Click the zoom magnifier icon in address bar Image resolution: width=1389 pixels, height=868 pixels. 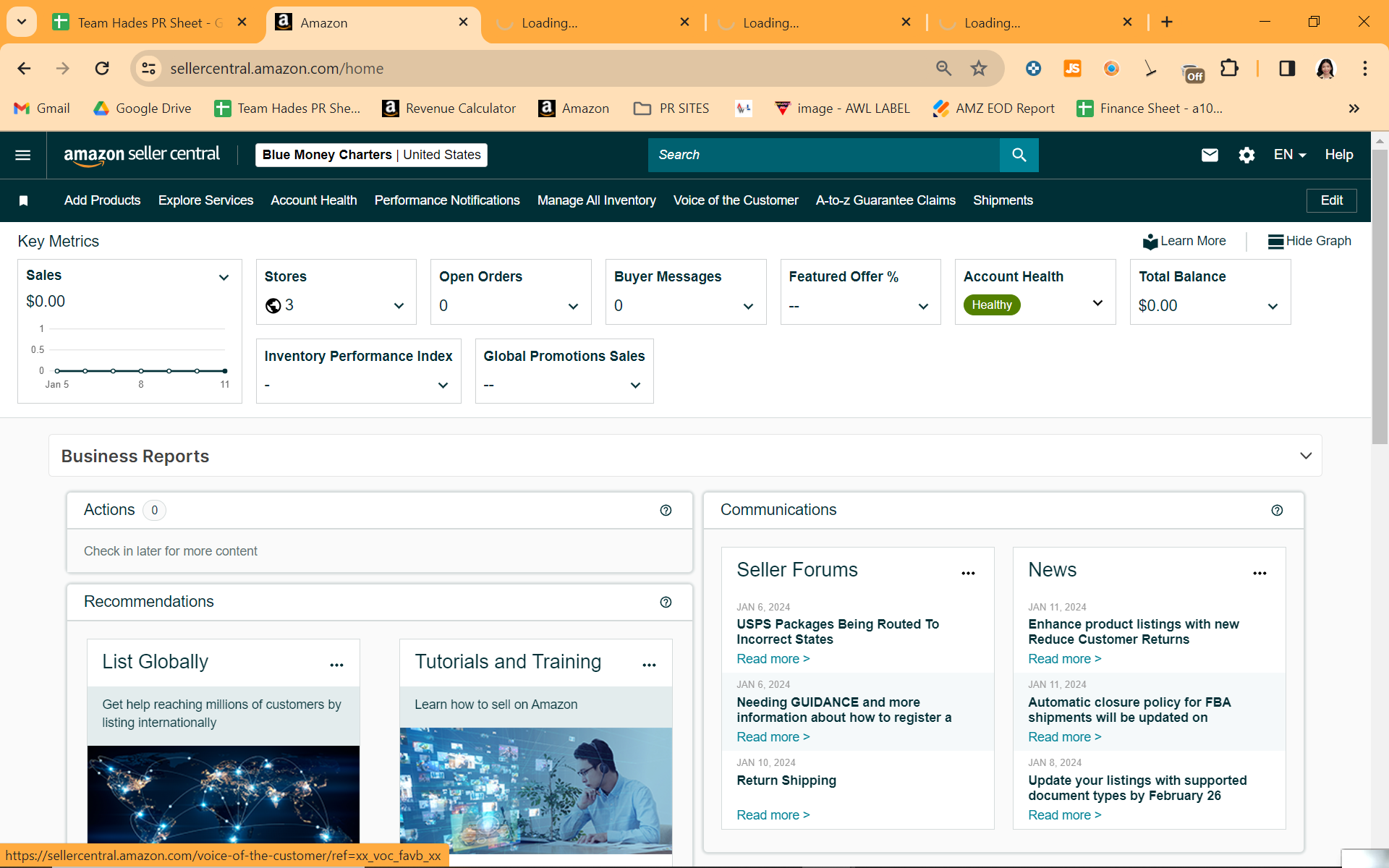(x=943, y=69)
